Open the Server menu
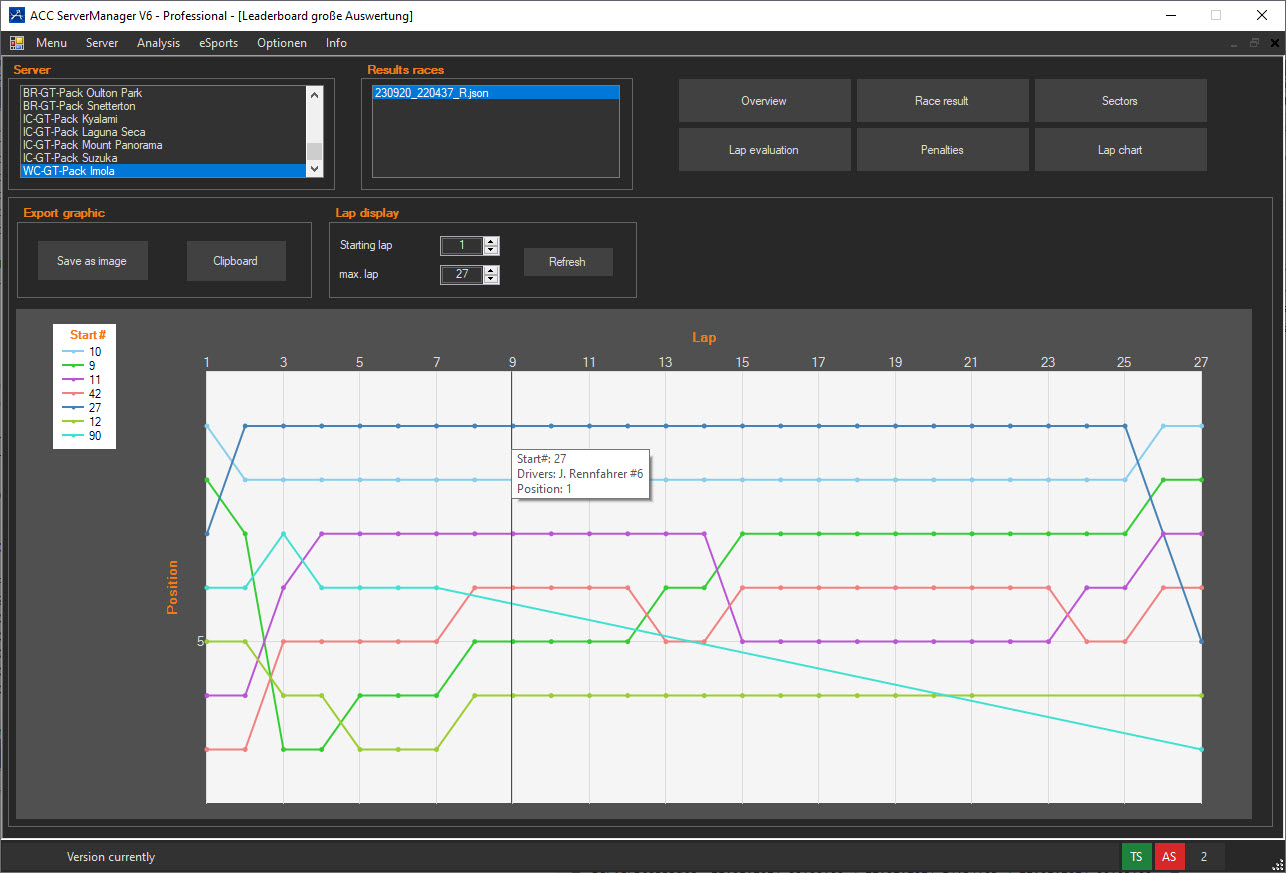The width and height of the screenshot is (1286, 873). [x=102, y=43]
